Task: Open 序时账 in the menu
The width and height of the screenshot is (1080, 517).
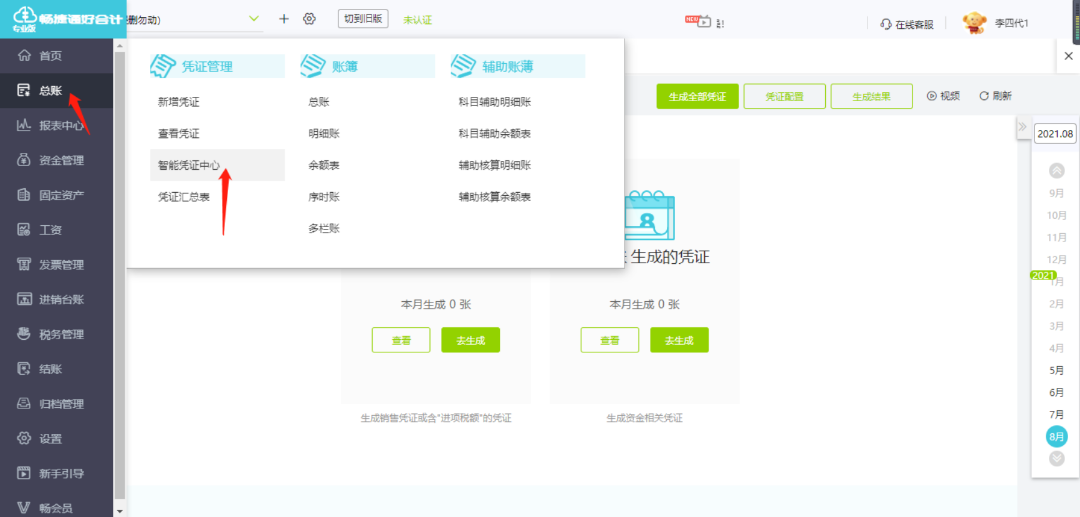Action: [324, 197]
